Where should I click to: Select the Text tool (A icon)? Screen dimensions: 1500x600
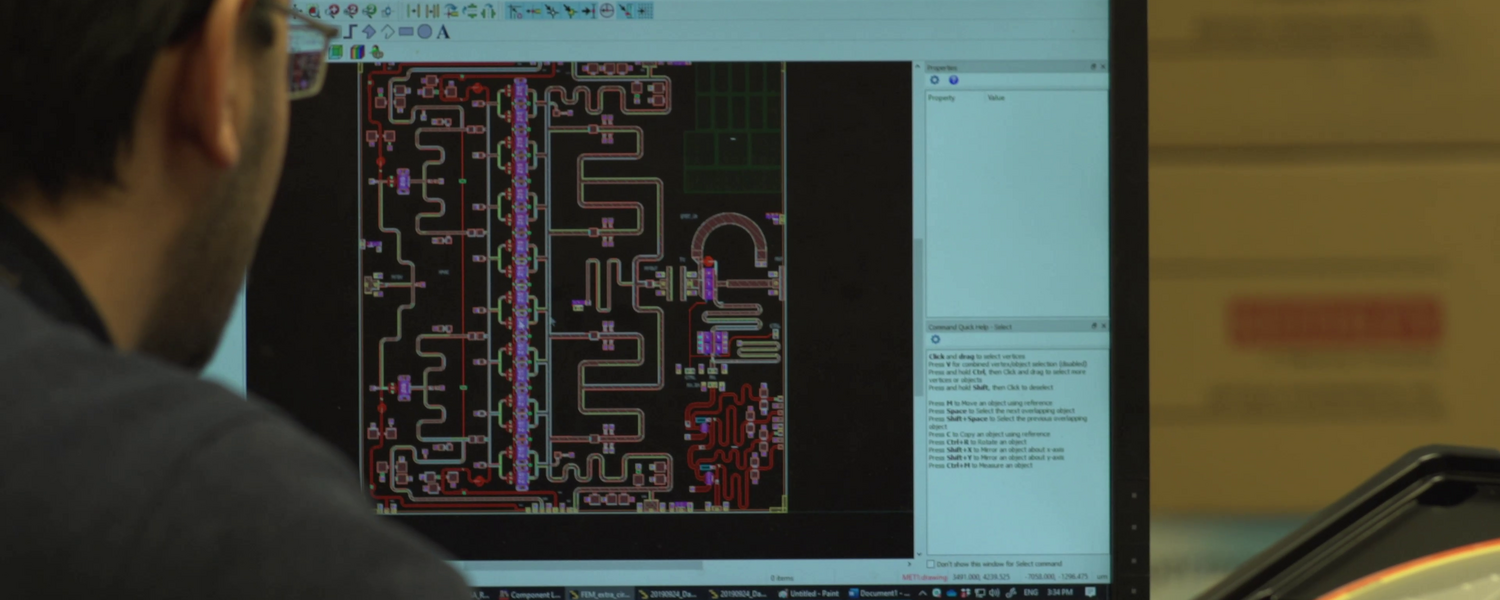(443, 32)
